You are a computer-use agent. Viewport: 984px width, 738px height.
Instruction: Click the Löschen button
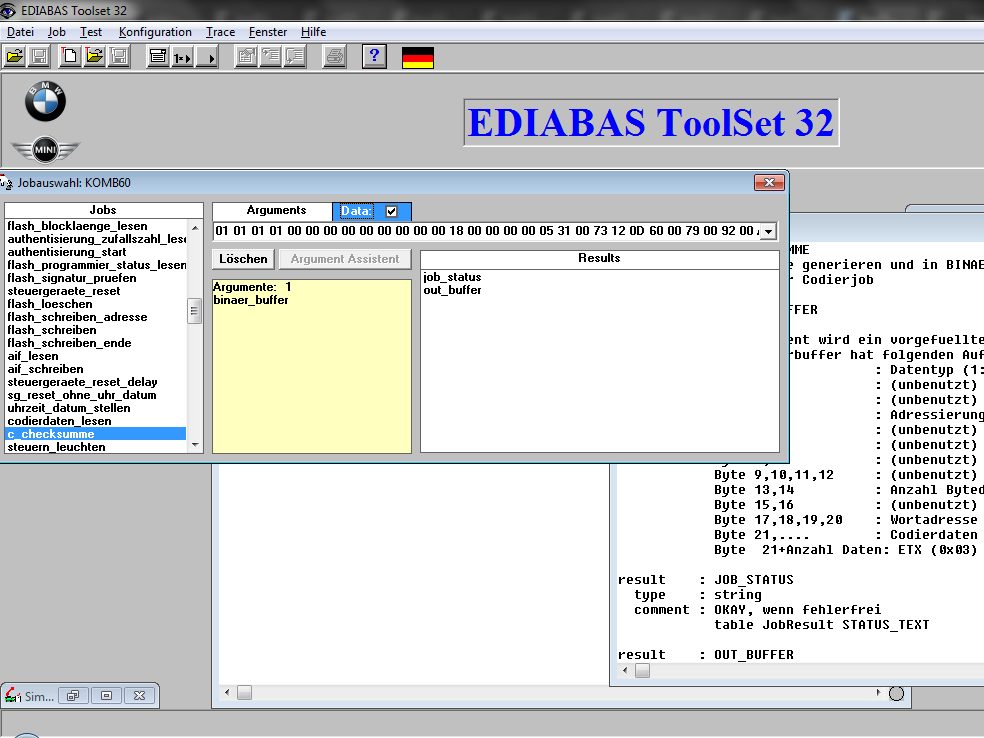click(x=243, y=259)
